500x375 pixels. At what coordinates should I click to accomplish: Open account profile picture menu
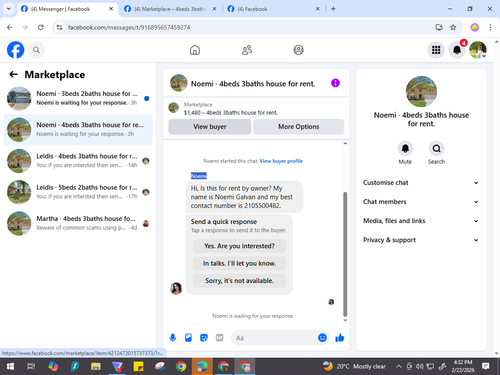(x=478, y=50)
